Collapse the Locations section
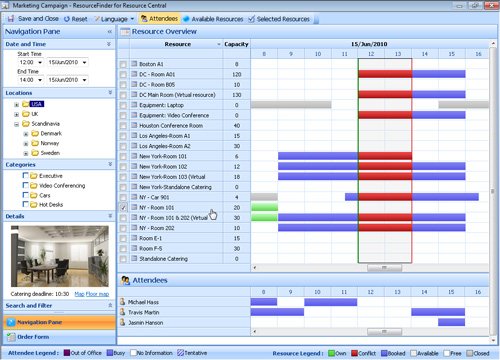Viewport: 500px width, 360px height. click(x=110, y=93)
